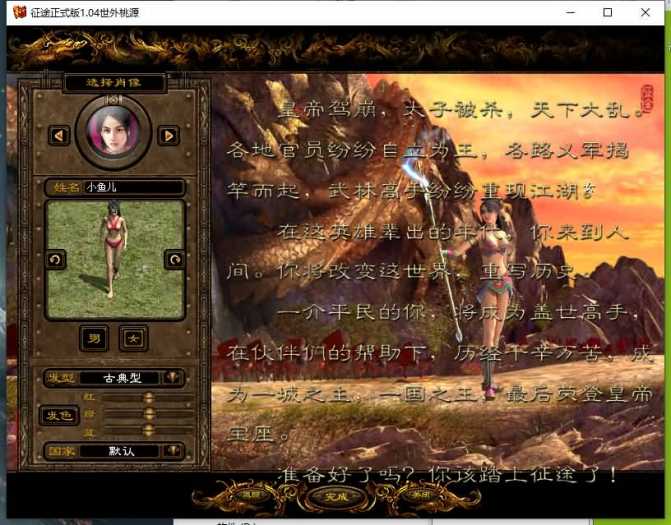Screen dimensions: 671x525
Task: Click the dragon button right of 完成
Action: 420,496
